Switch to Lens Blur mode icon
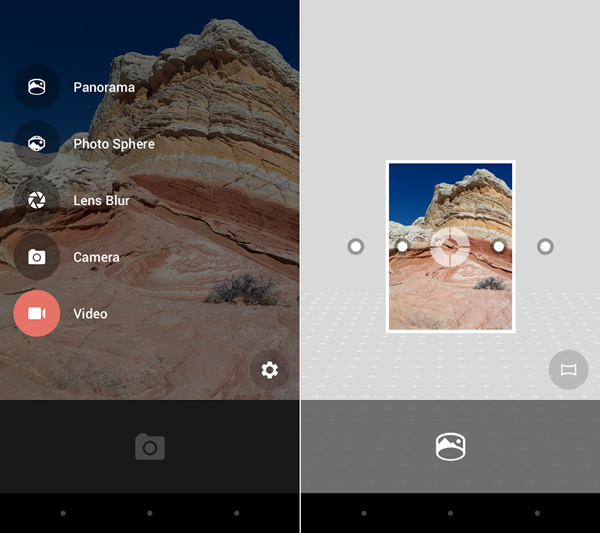This screenshot has height=533, width=600. [x=37, y=200]
